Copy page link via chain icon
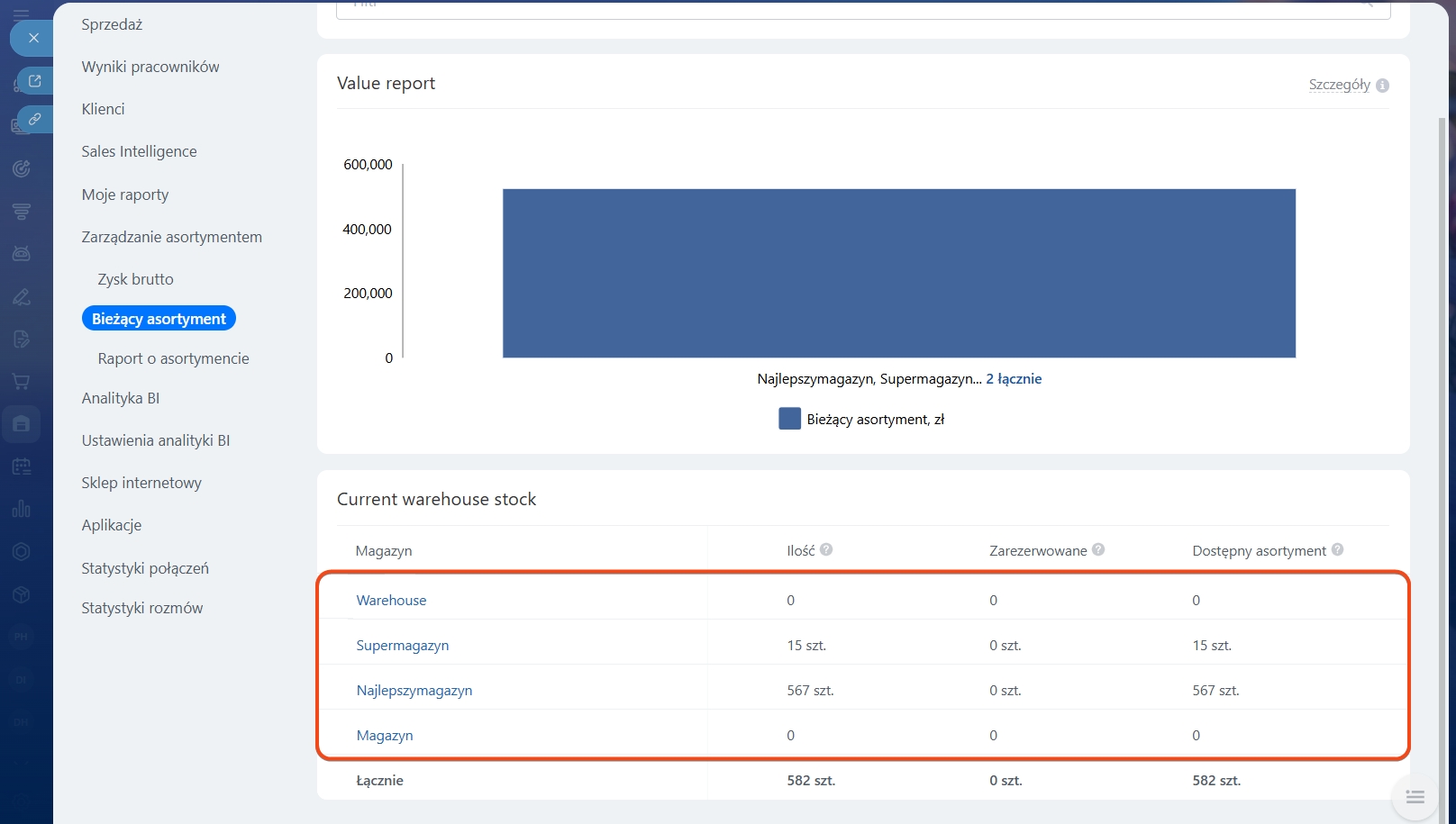Screen dimensions: 1456x824 35,119
